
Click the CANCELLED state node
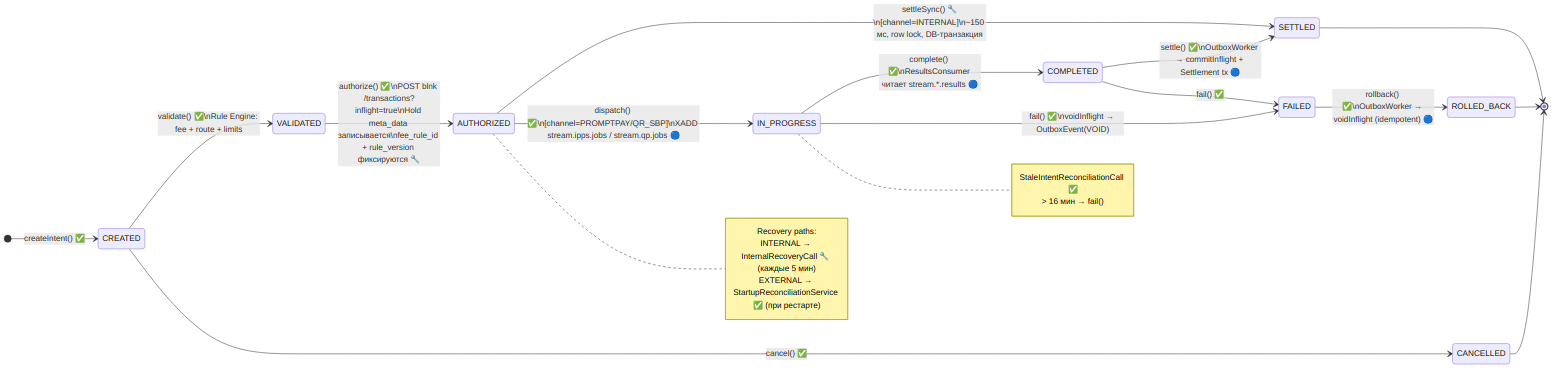[1481, 353]
